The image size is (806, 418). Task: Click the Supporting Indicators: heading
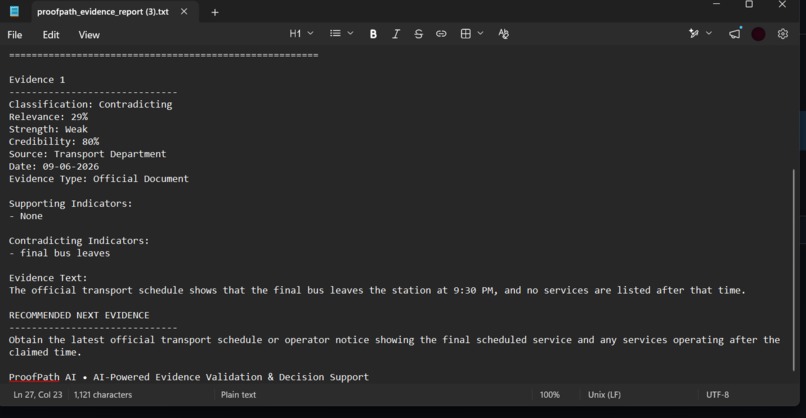click(70, 204)
